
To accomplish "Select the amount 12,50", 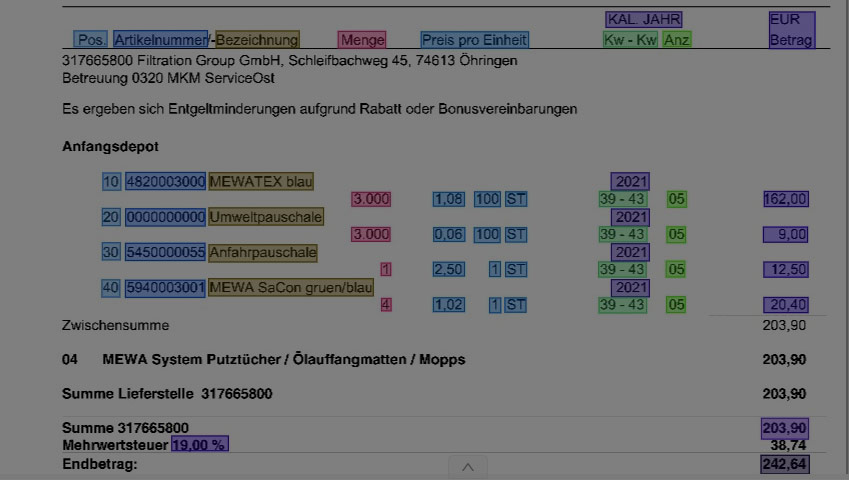I will [786, 269].
